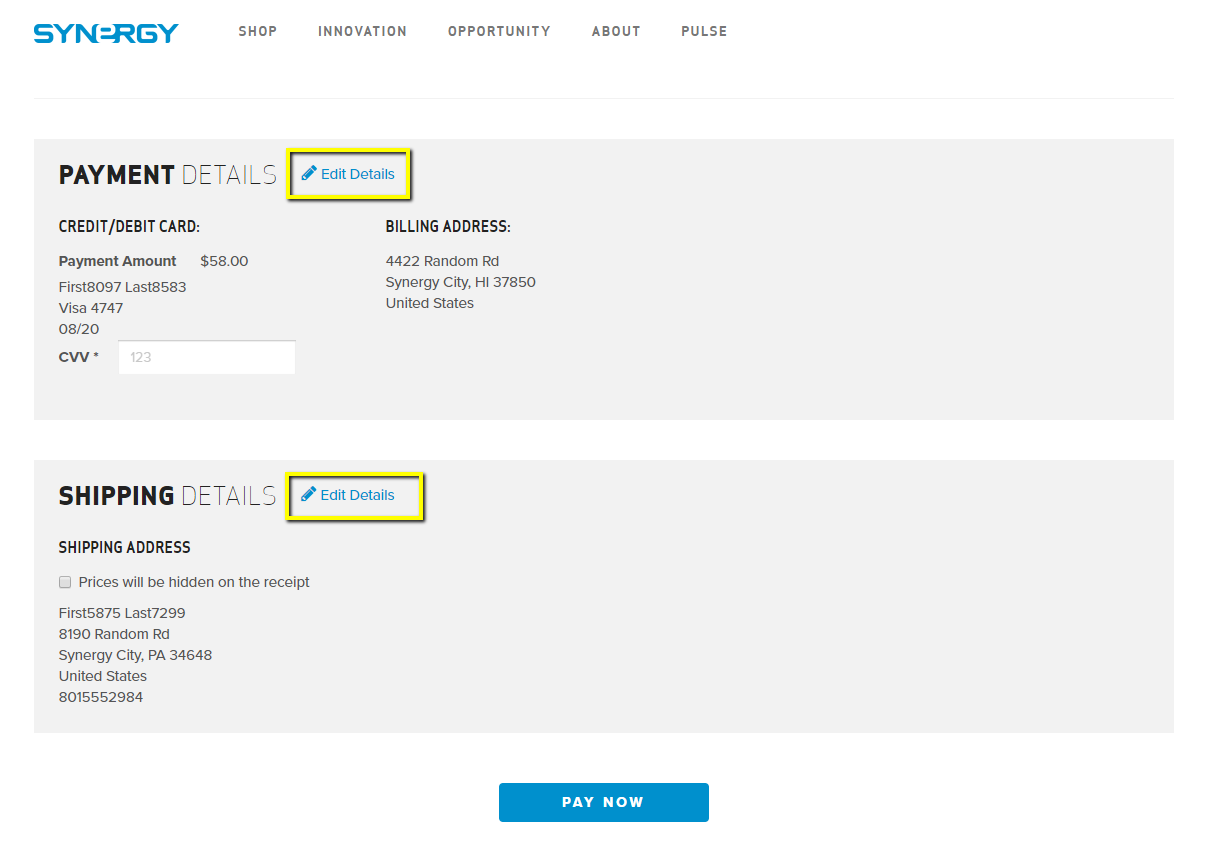
Task: Click billing address 4422 Random Rd
Action: (442, 261)
